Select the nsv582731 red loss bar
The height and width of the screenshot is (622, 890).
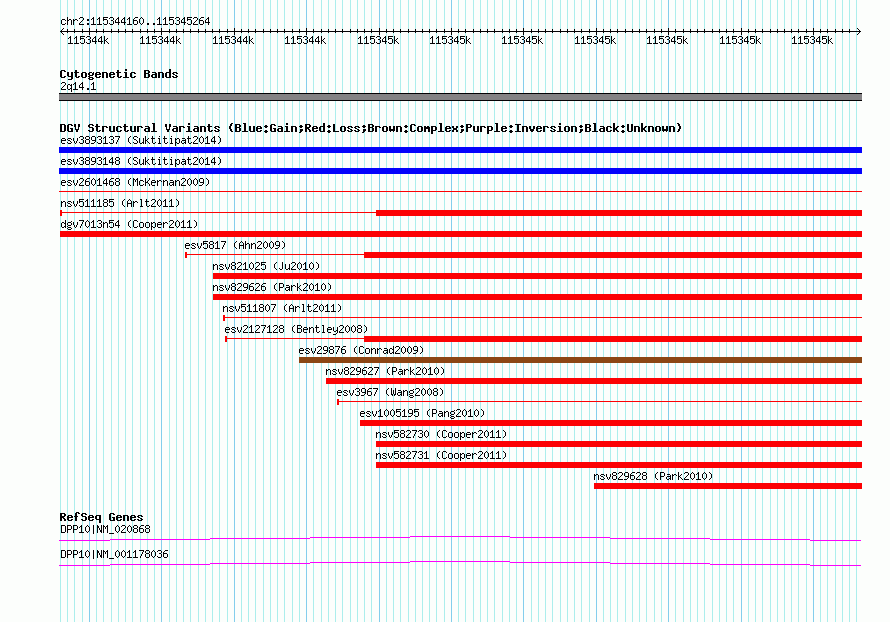[619, 465]
